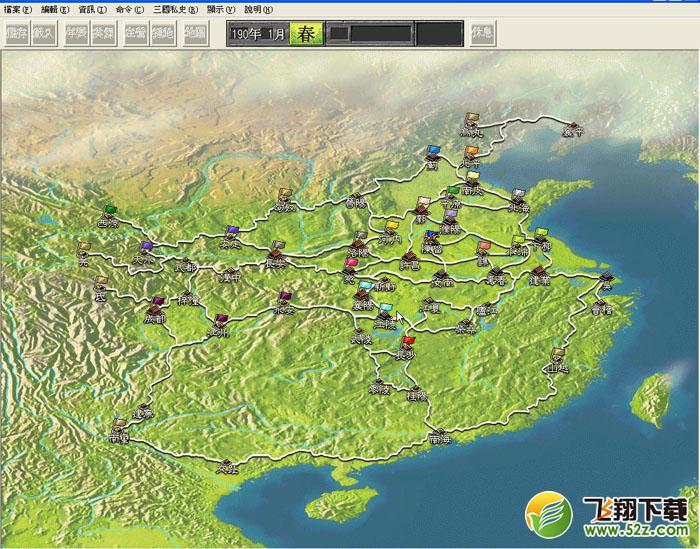Select the 陳留 city with blue flag
700x549 pixels.
431,242
